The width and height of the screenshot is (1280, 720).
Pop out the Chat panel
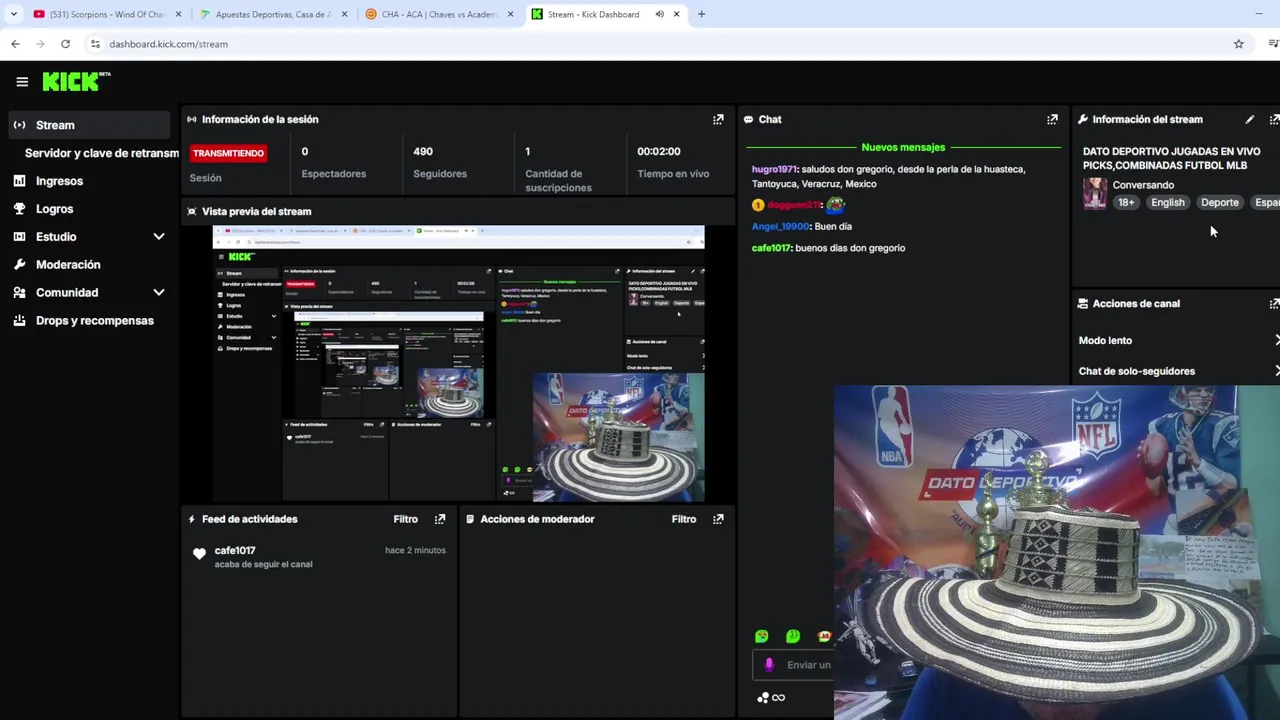[x=1052, y=119]
